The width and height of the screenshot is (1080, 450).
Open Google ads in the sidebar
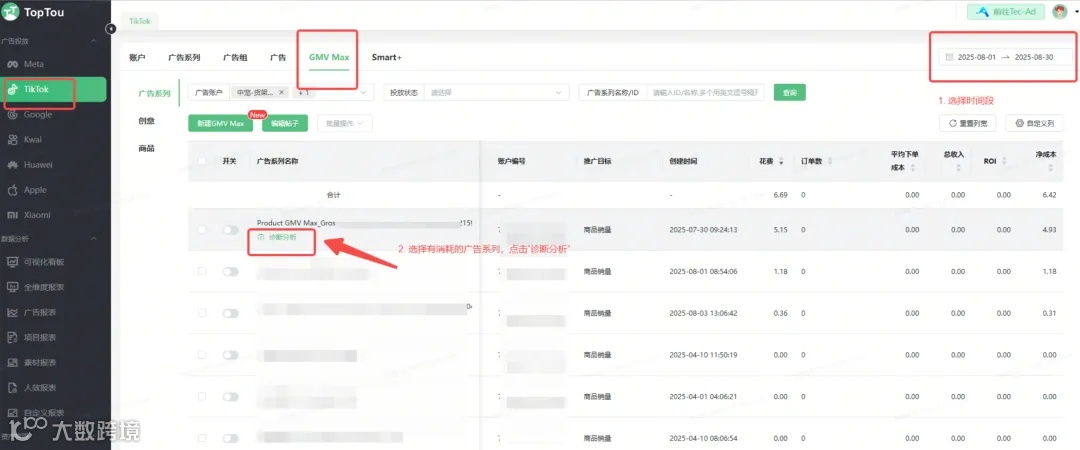tap(38, 115)
